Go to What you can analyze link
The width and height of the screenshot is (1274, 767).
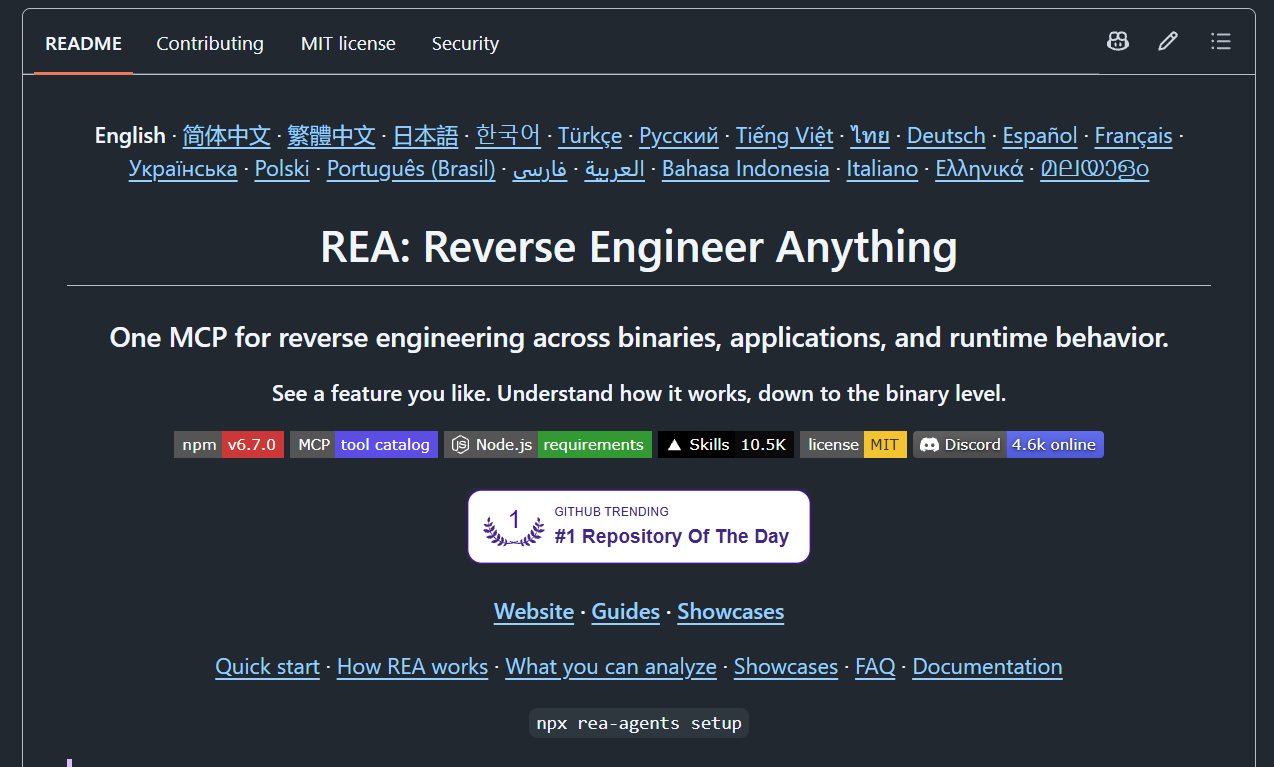tap(611, 667)
